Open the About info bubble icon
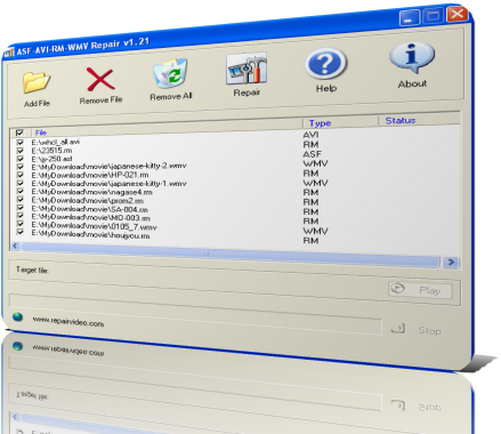 [x=412, y=57]
